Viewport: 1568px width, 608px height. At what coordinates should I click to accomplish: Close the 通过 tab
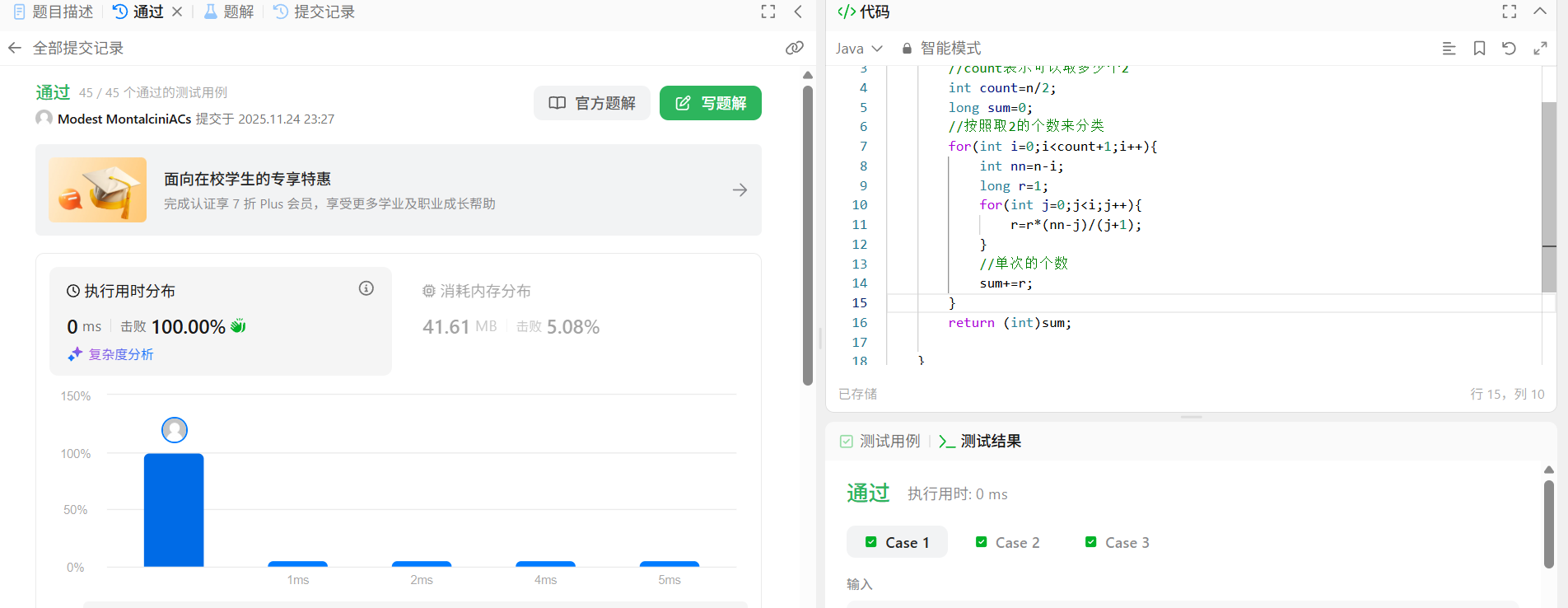177,12
